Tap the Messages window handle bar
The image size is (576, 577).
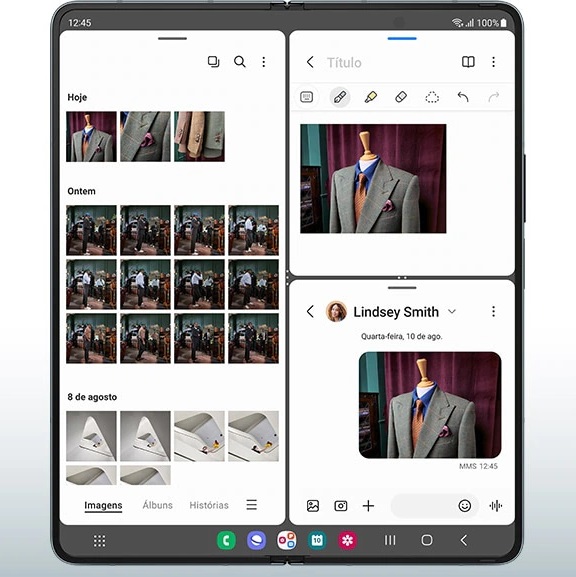tap(402, 288)
